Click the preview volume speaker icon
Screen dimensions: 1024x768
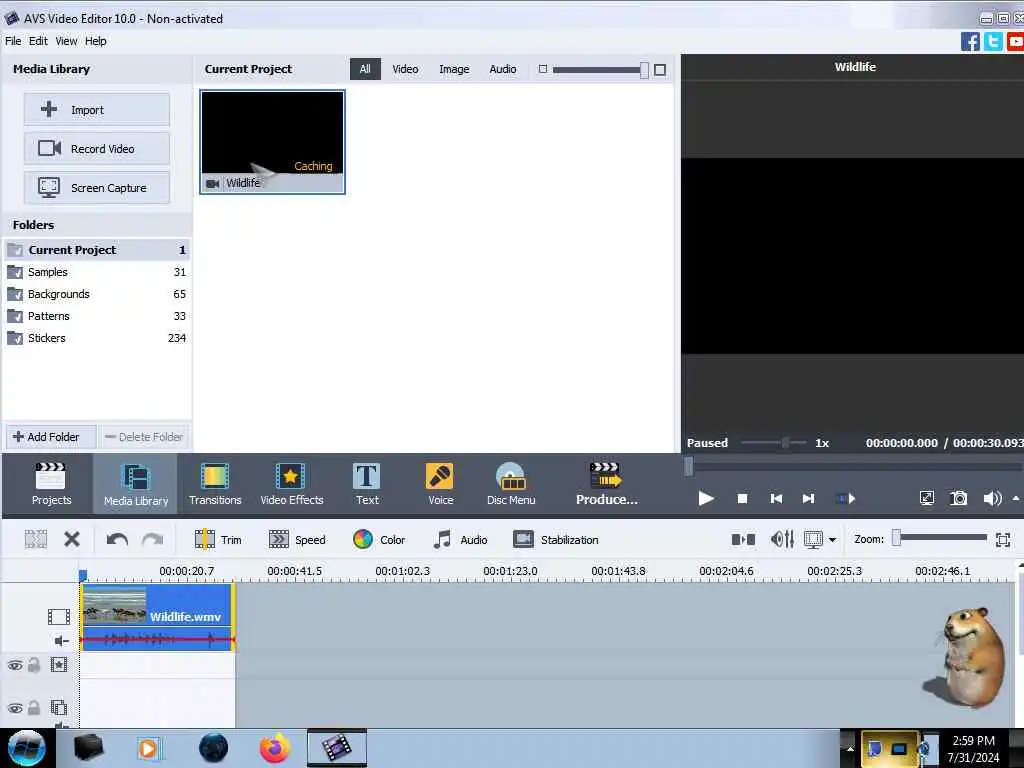click(992, 499)
